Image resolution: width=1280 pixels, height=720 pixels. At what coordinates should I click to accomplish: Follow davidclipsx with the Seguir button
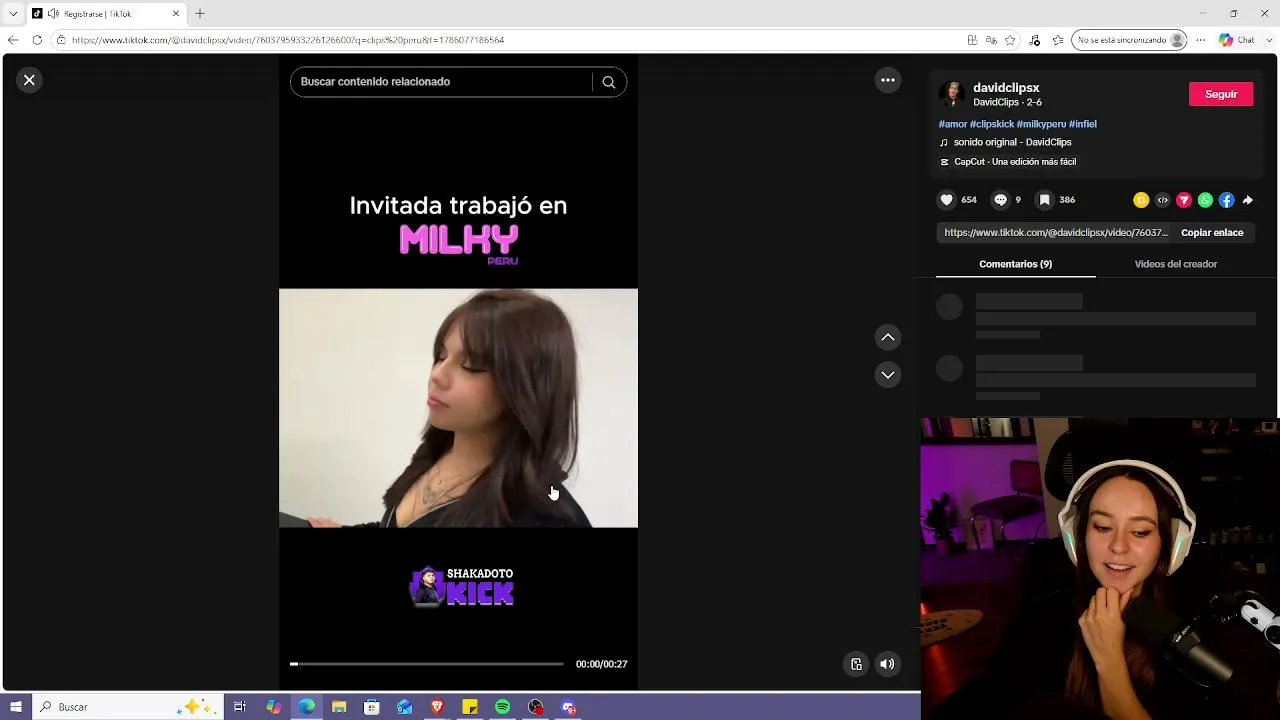point(1221,94)
